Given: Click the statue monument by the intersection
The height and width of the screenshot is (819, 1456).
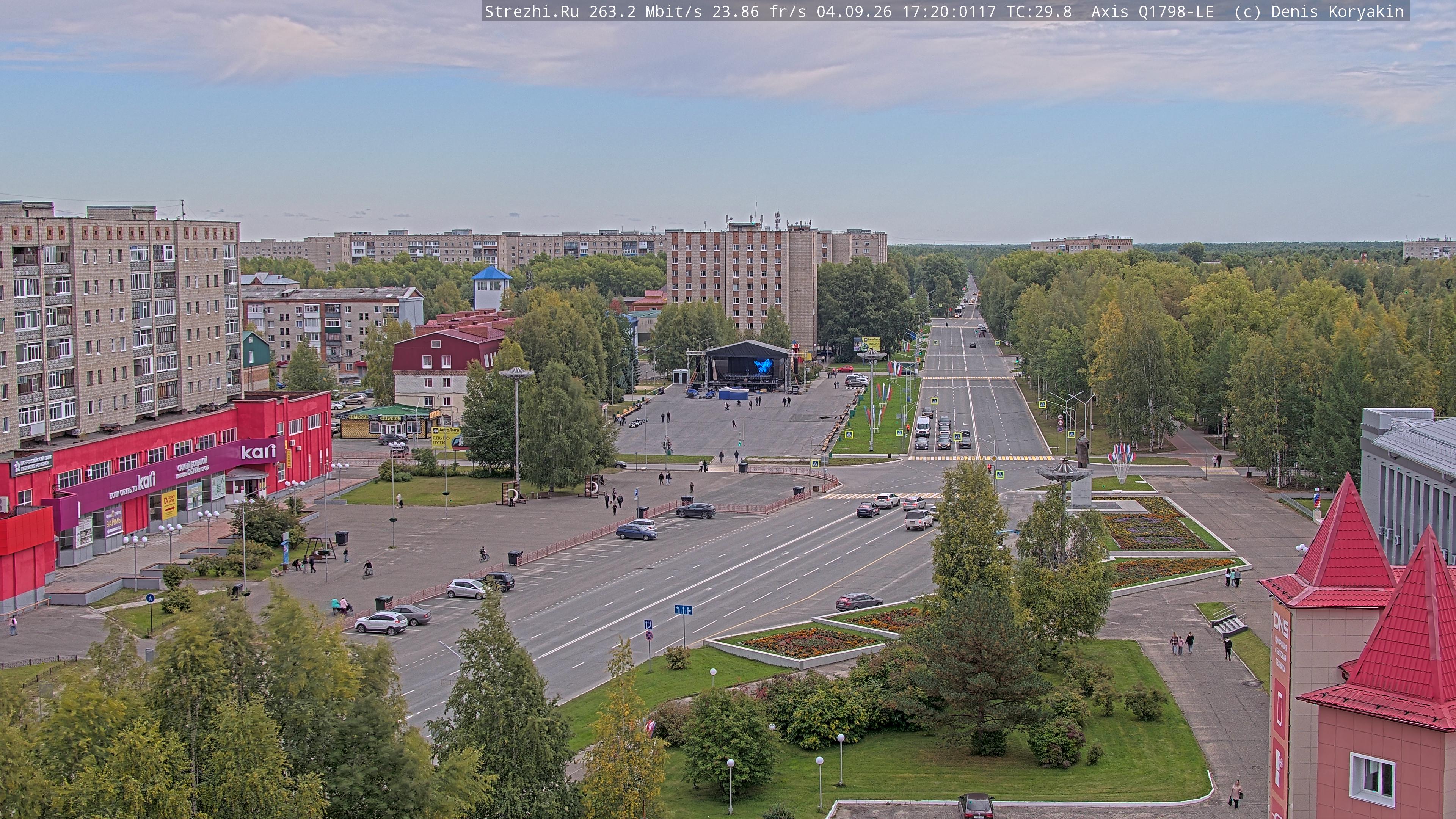Looking at the screenshot, I should point(1082,449).
